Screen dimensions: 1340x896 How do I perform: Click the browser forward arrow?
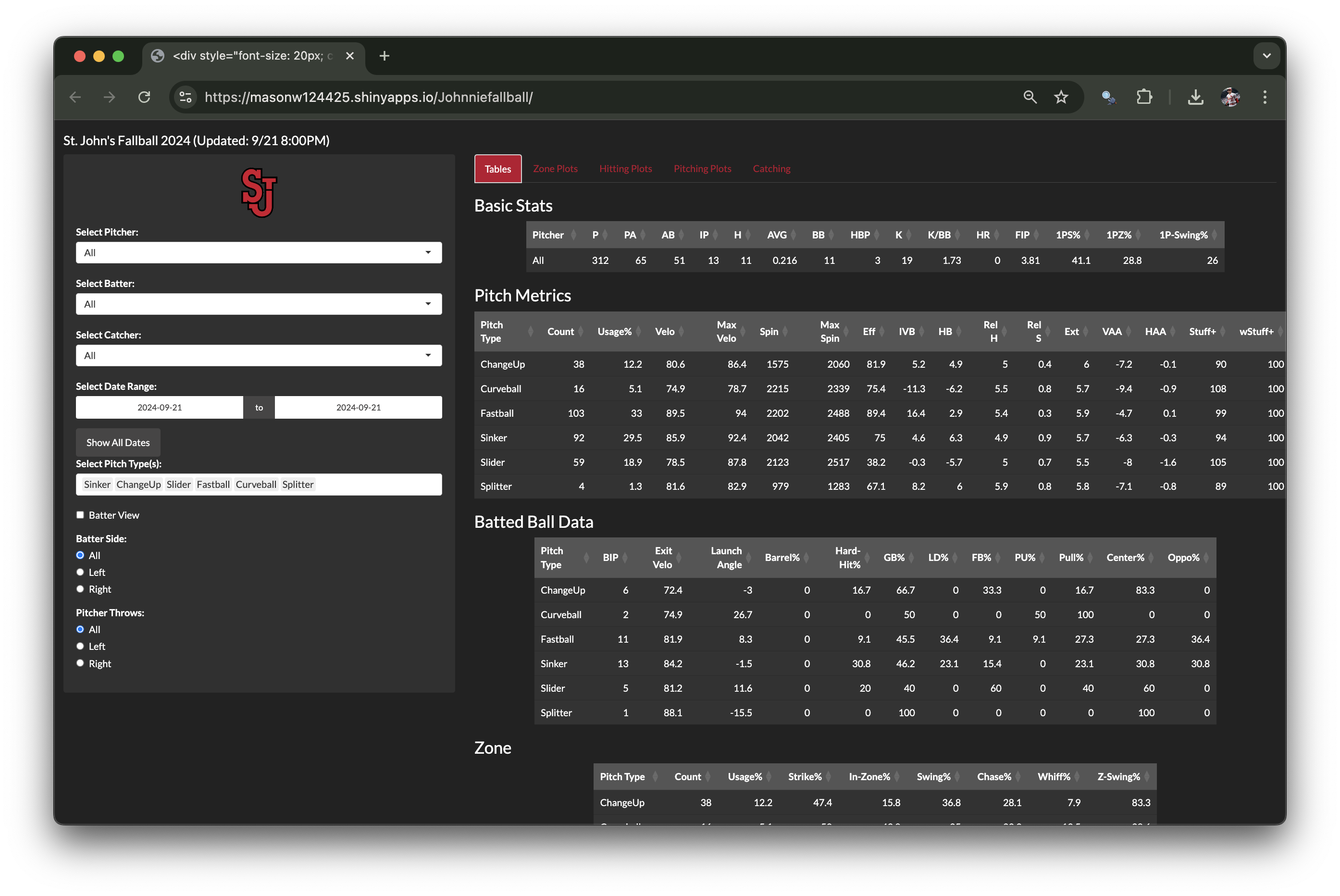coord(109,97)
